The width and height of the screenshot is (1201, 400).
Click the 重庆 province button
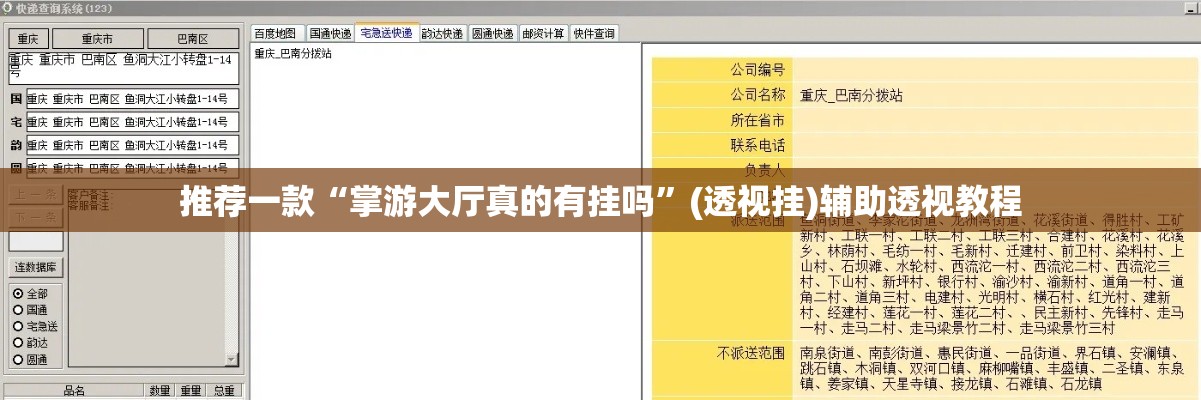tap(27, 39)
